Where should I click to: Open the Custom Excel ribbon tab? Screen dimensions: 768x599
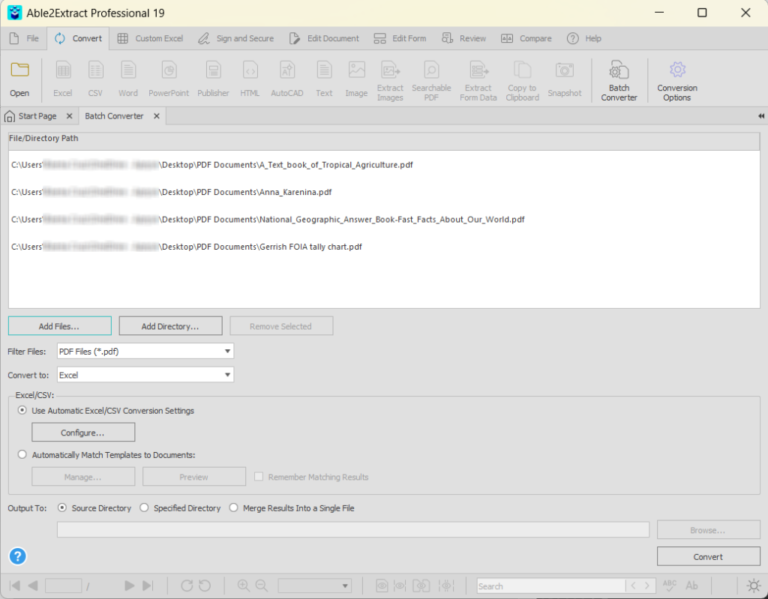point(150,38)
